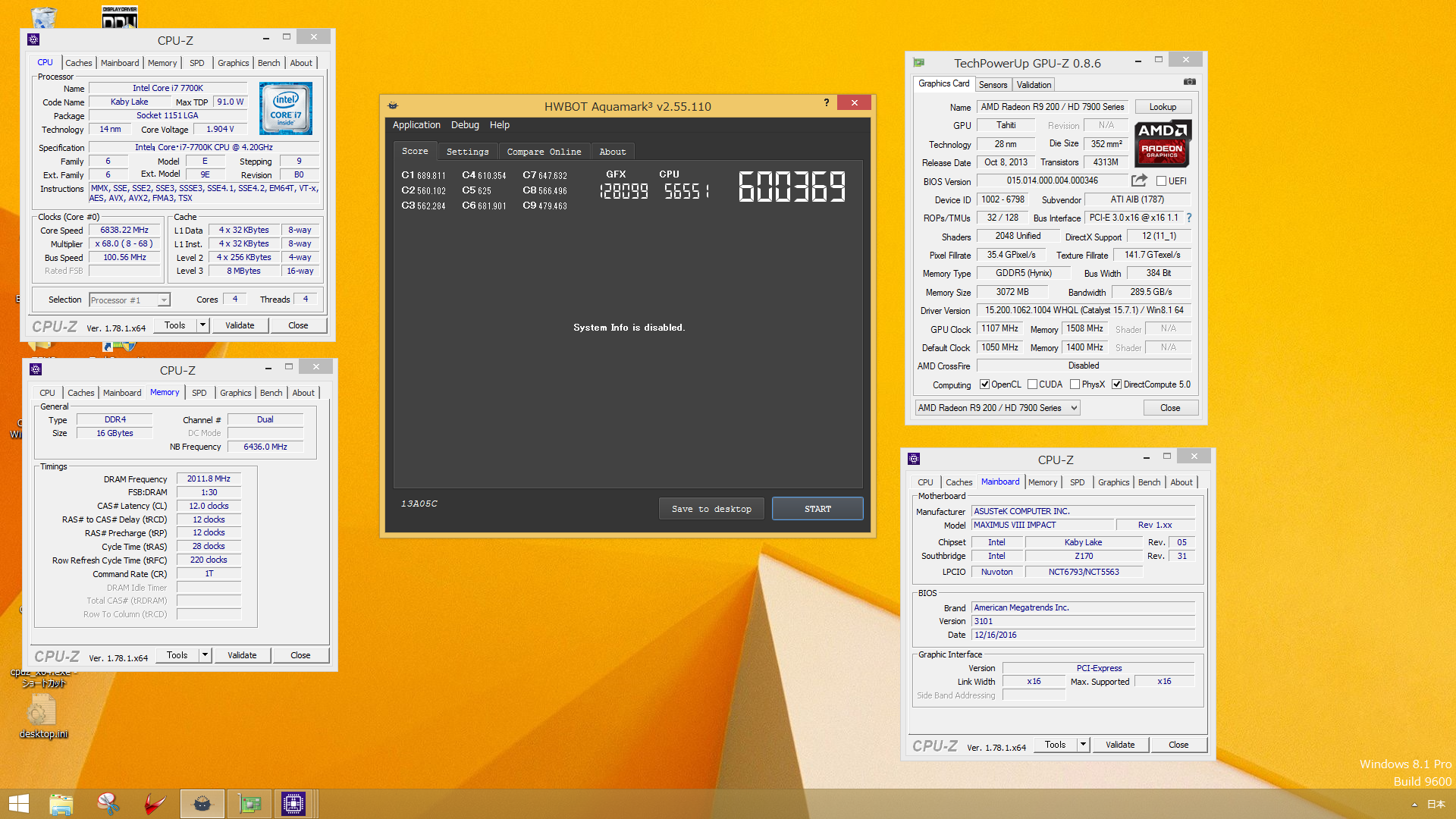The height and width of the screenshot is (819, 1456).
Task: Open the Display Driver desktop icon
Action: 120,17
